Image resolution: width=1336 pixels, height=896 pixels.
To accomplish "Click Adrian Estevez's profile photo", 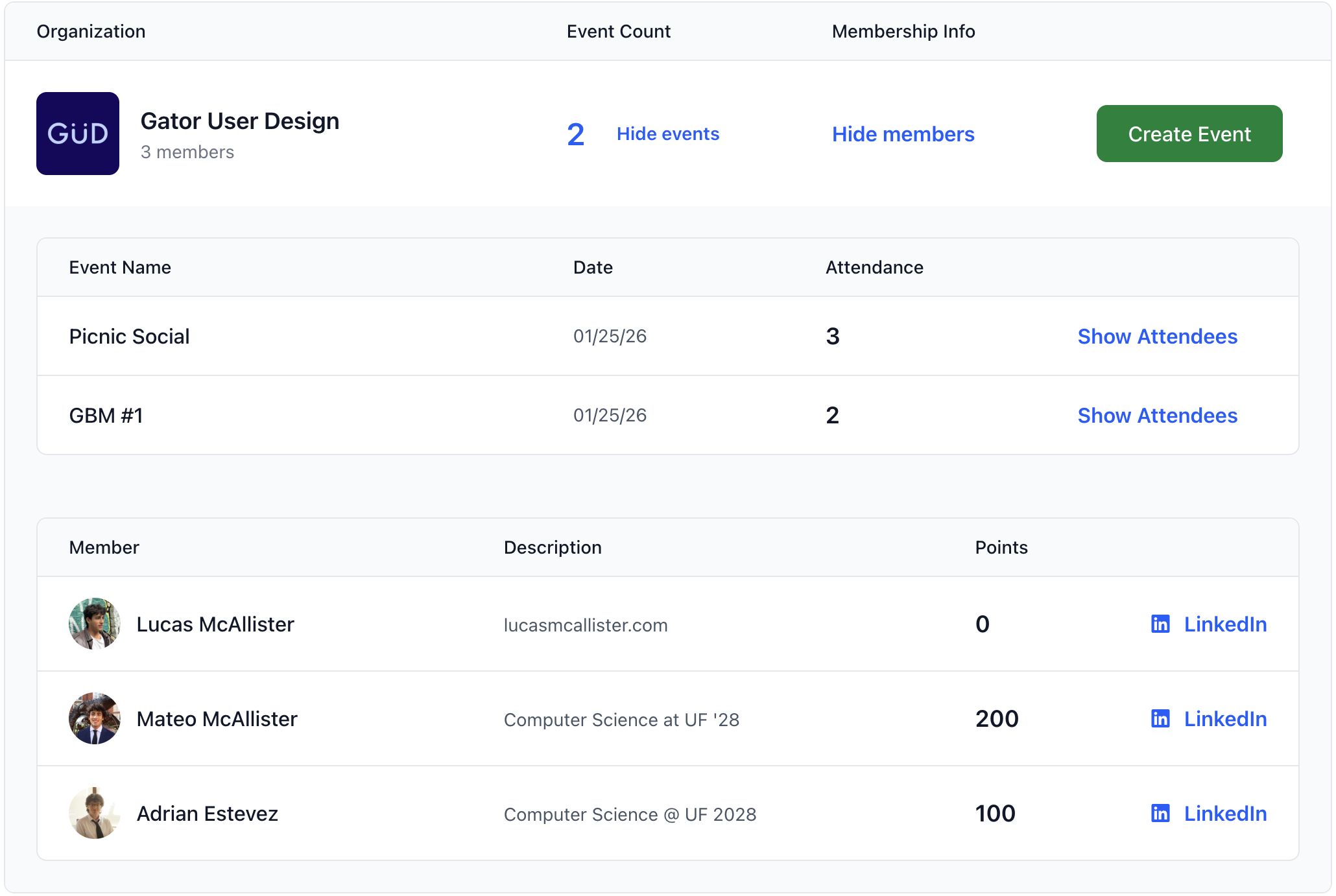I will pos(95,813).
